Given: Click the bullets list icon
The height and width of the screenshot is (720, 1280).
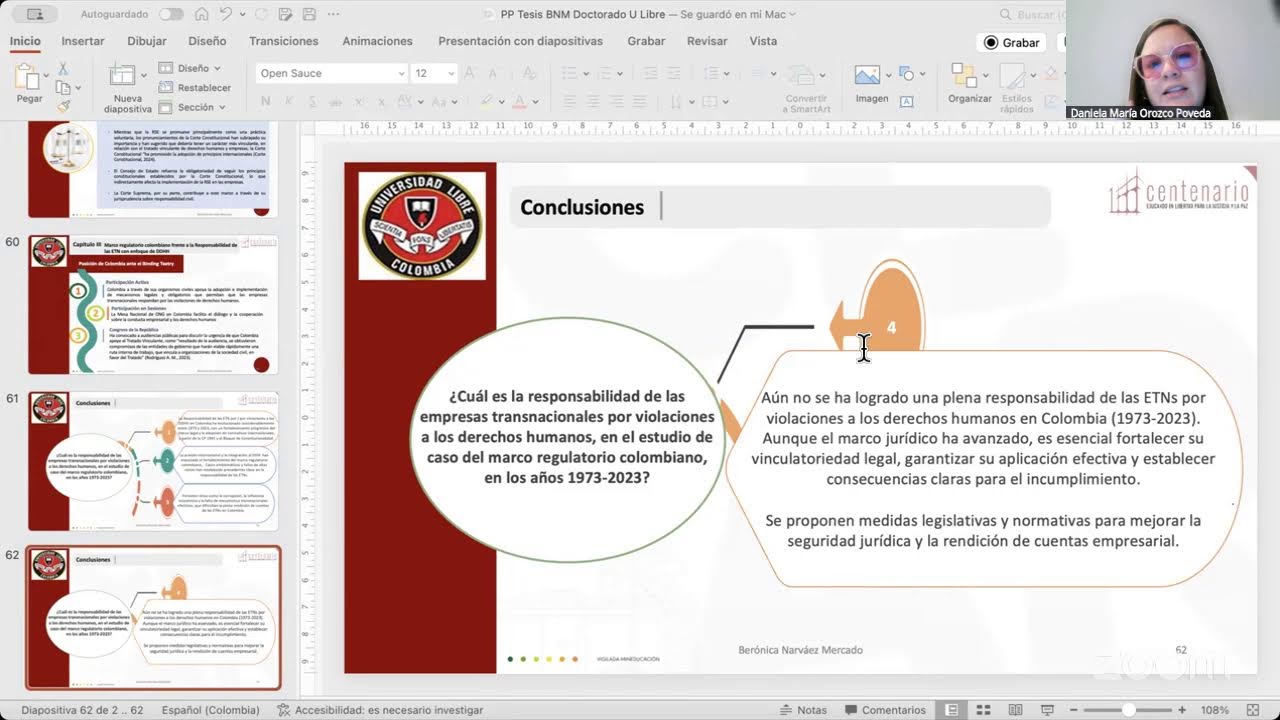Looking at the screenshot, I should 570,73.
